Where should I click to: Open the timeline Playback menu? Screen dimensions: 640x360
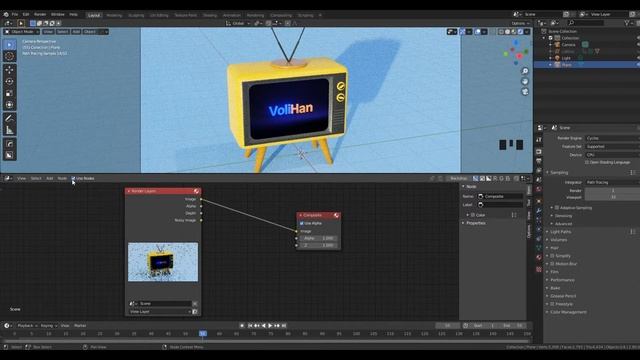(27, 326)
